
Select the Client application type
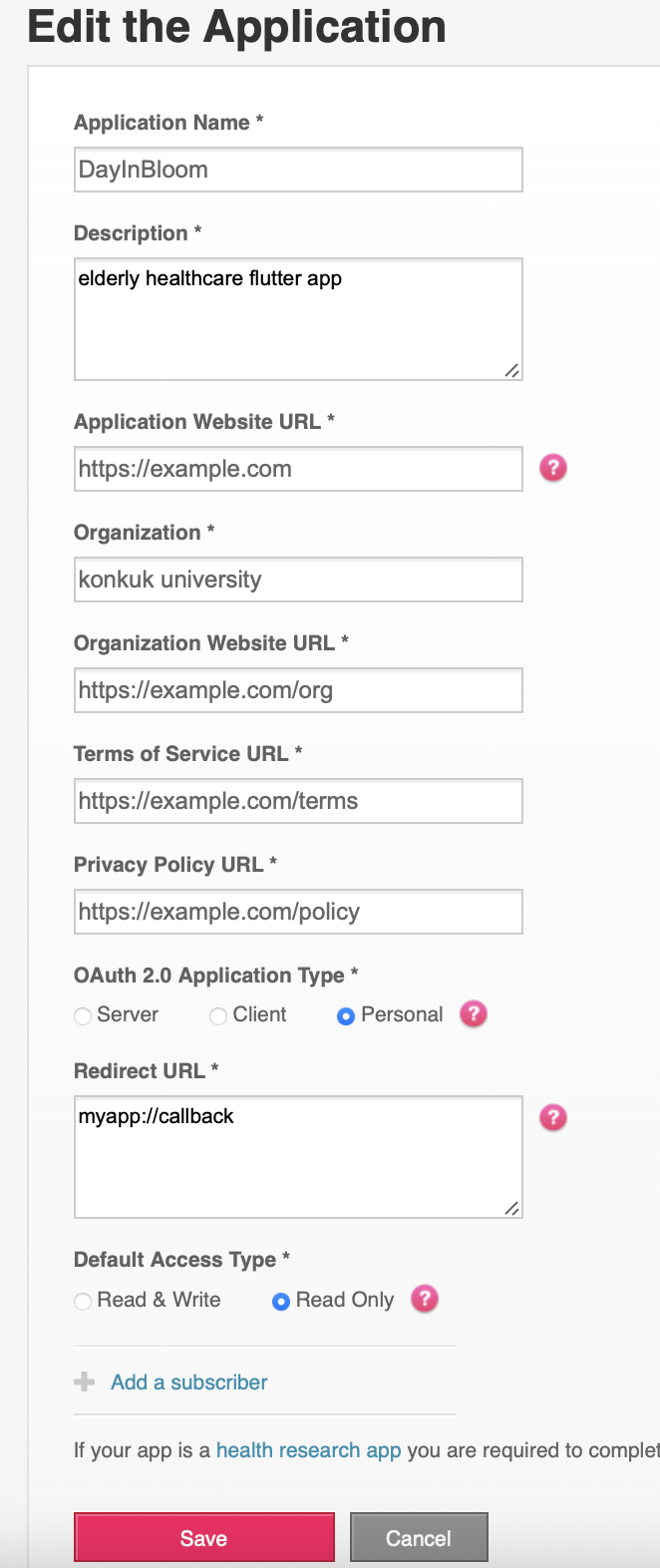pos(218,1016)
